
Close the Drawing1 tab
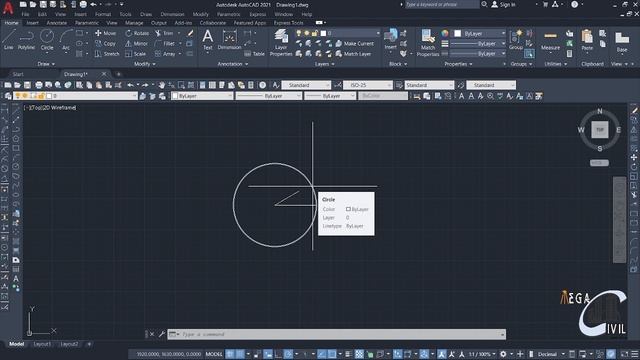click(104, 74)
